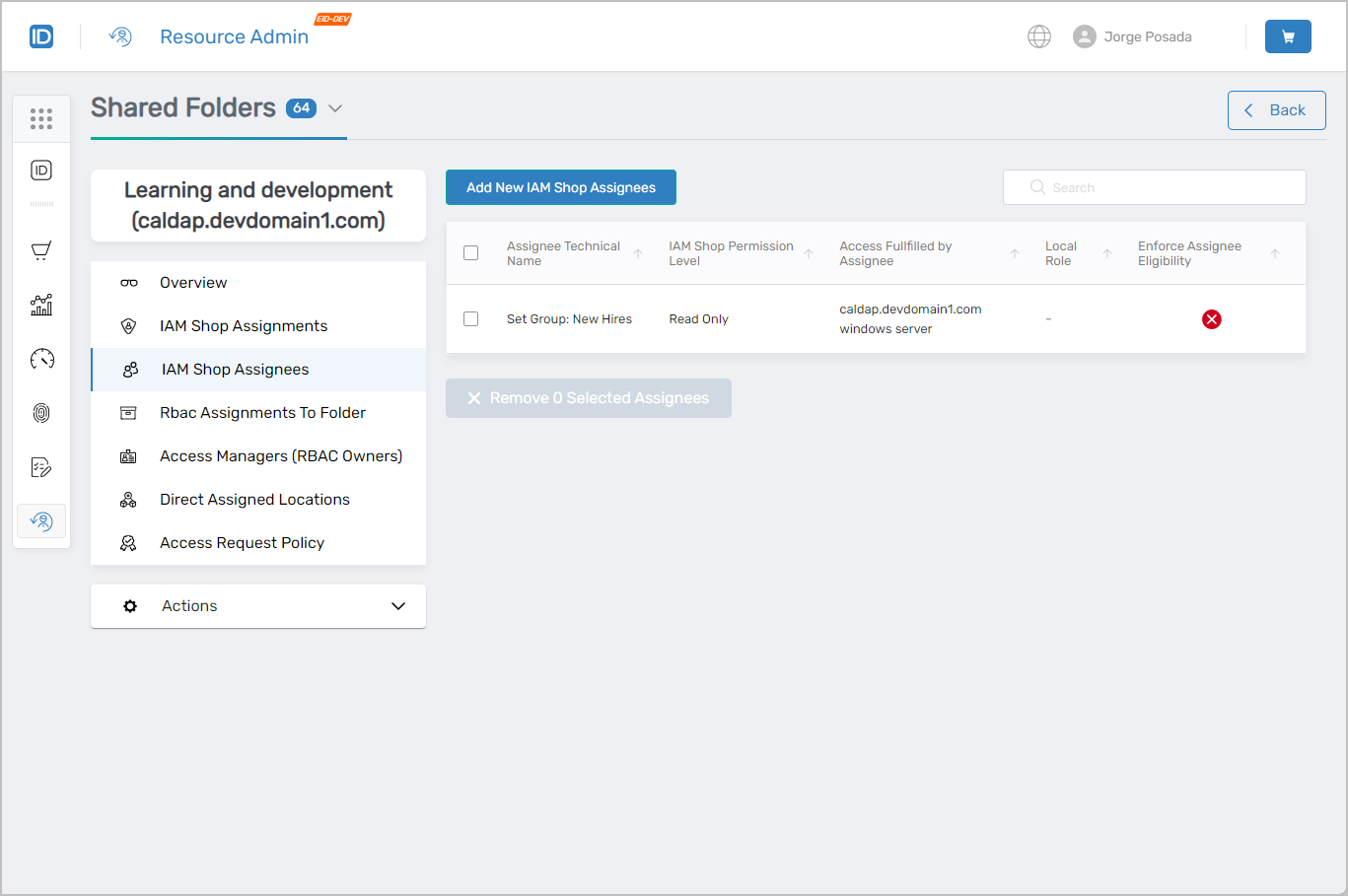Screen dimensions: 1348x896
Task: Check the Set Group: New Hires row checkbox
Action: click(470, 318)
